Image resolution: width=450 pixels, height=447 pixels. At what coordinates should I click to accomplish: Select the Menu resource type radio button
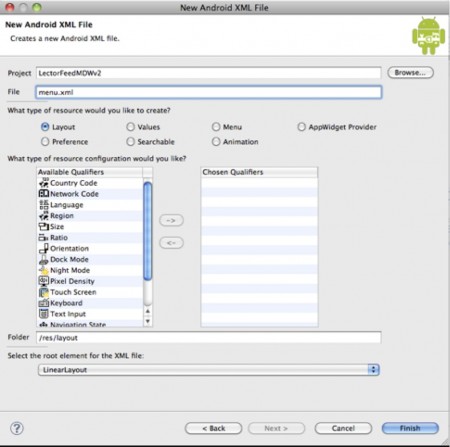point(216,127)
